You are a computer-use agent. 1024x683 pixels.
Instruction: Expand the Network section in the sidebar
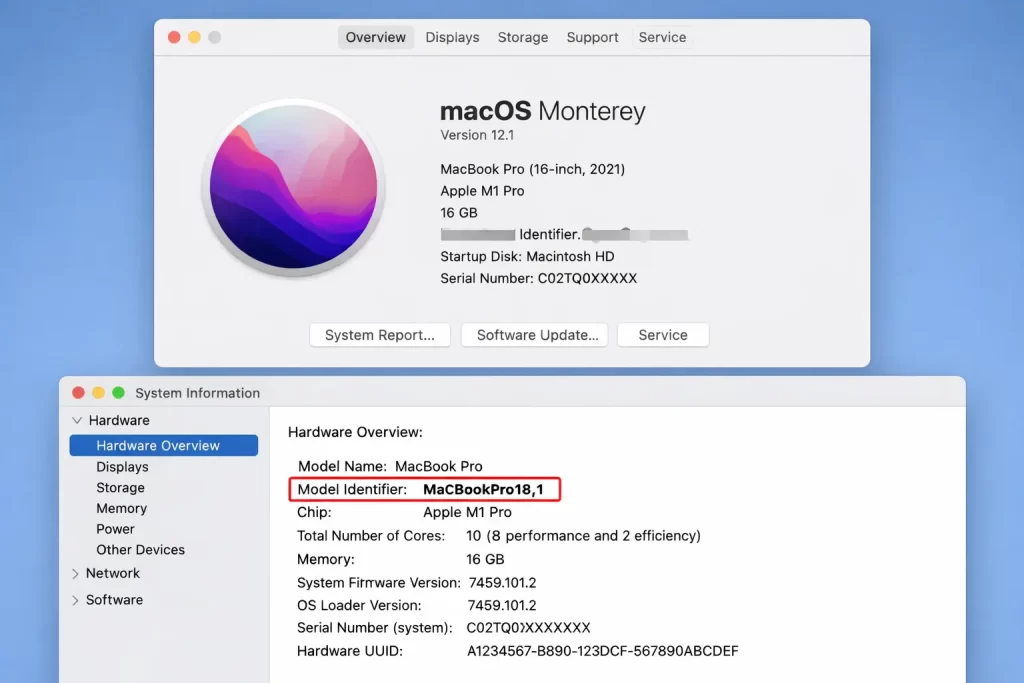[x=75, y=574]
